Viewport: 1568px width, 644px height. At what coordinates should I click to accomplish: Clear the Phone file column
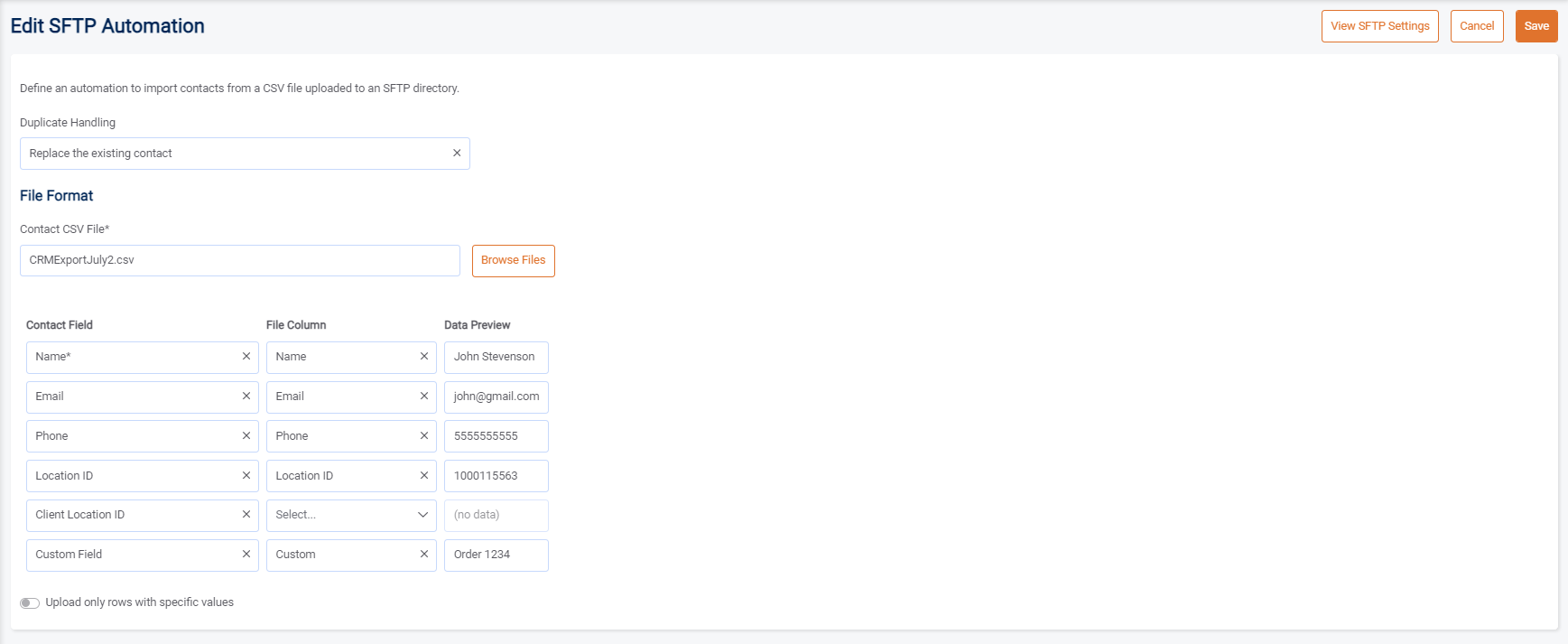pyautogui.click(x=424, y=436)
